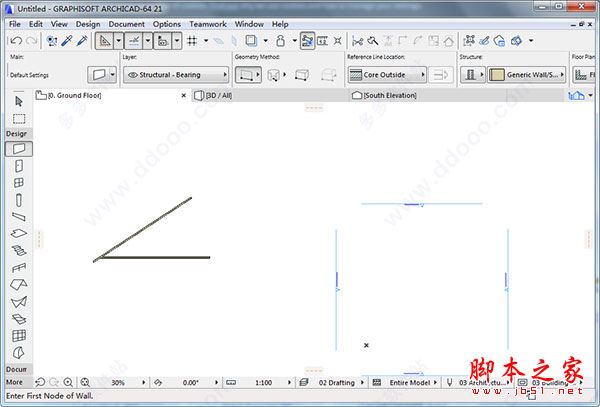Toggle the Grid Snap hash icon
The width and height of the screenshot is (600, 407).
click(192, 41)
